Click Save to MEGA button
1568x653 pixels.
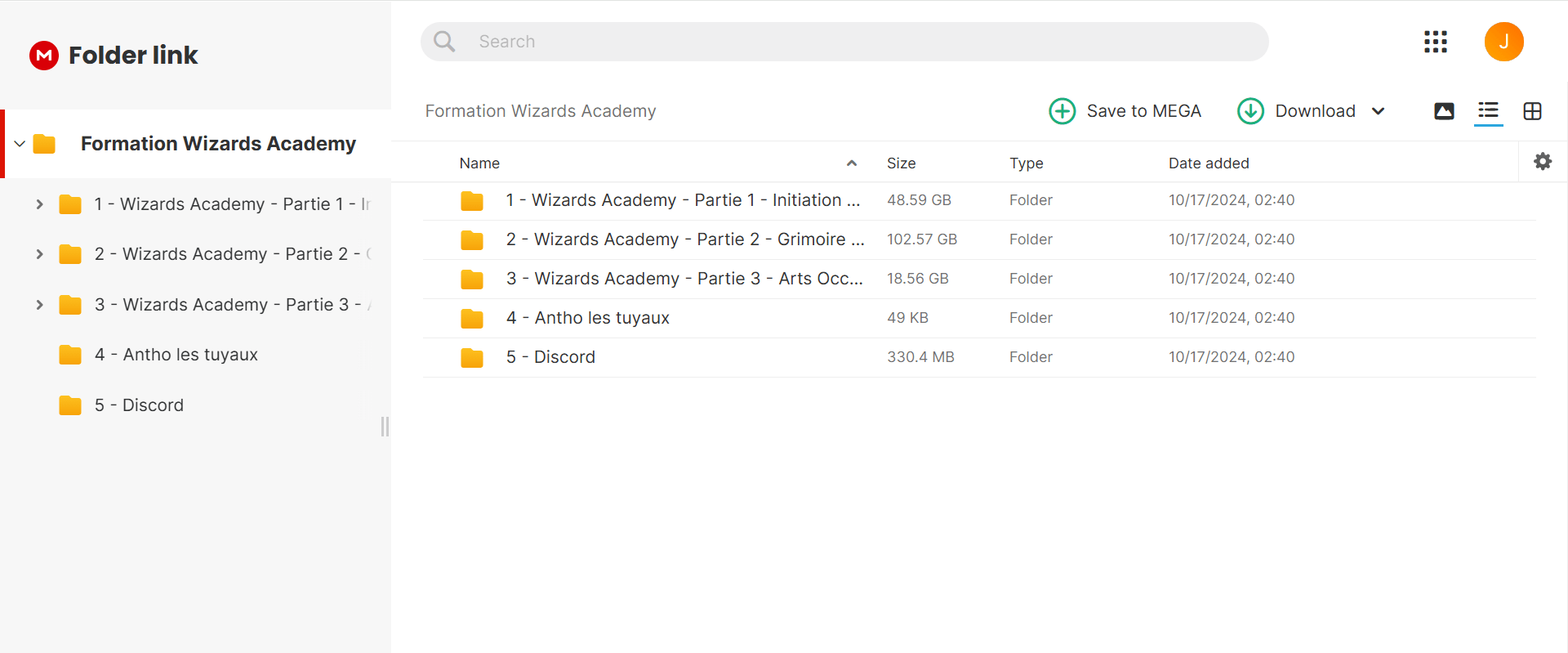(1125, 111)
